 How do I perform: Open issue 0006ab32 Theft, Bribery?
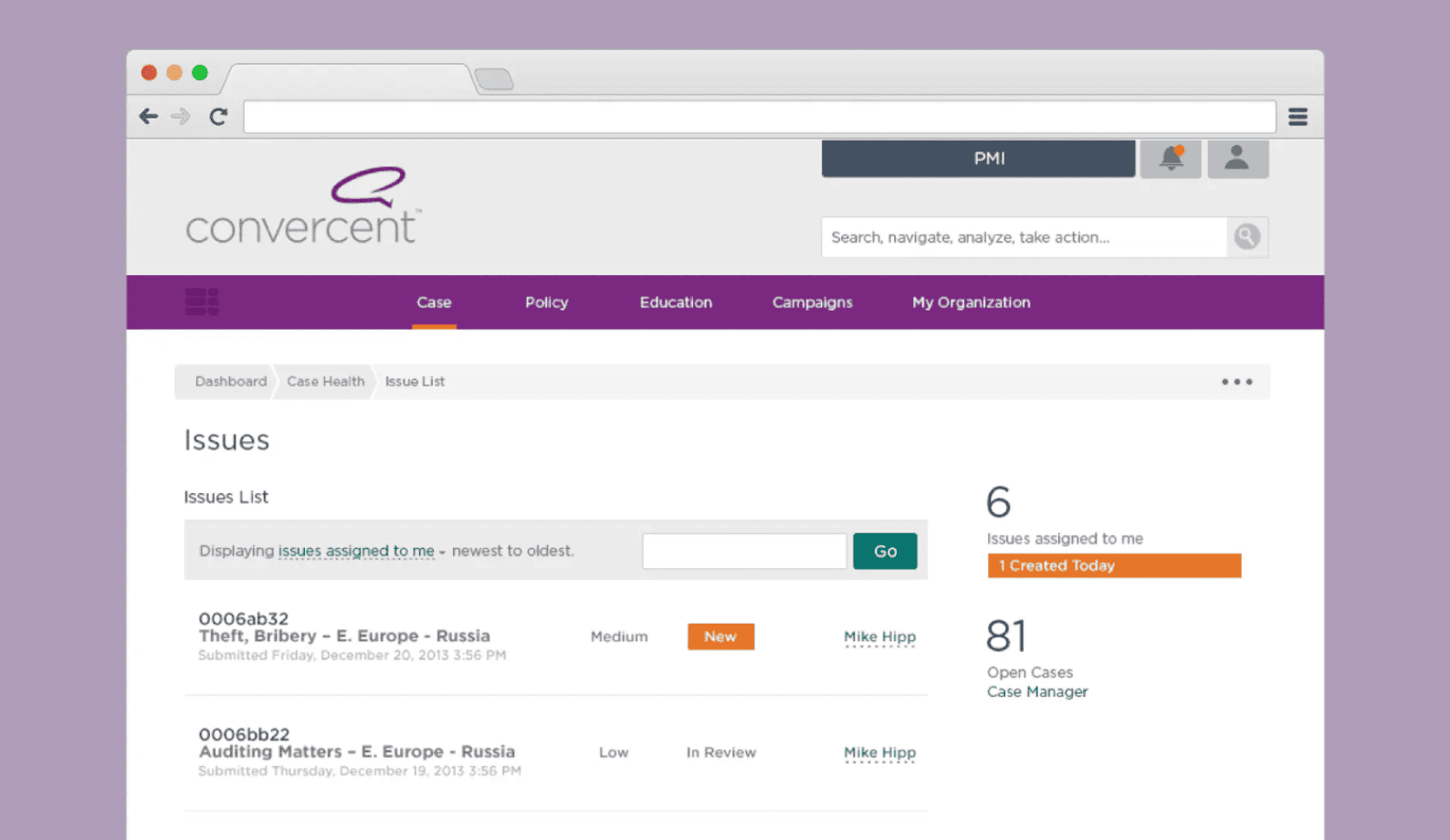pyautogui.click(x=344, y=635)
